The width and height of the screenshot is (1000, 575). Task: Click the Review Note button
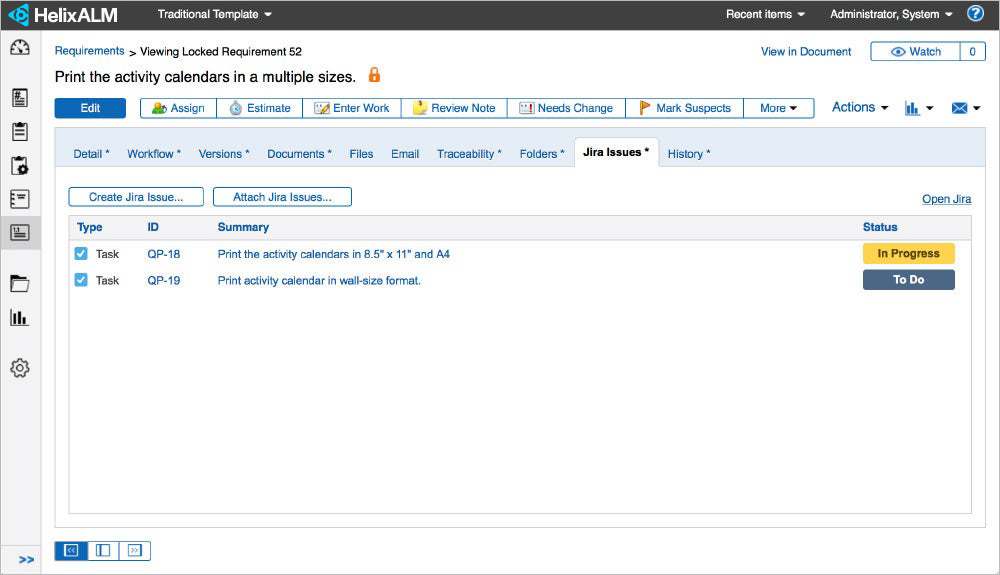pos(453,108)
